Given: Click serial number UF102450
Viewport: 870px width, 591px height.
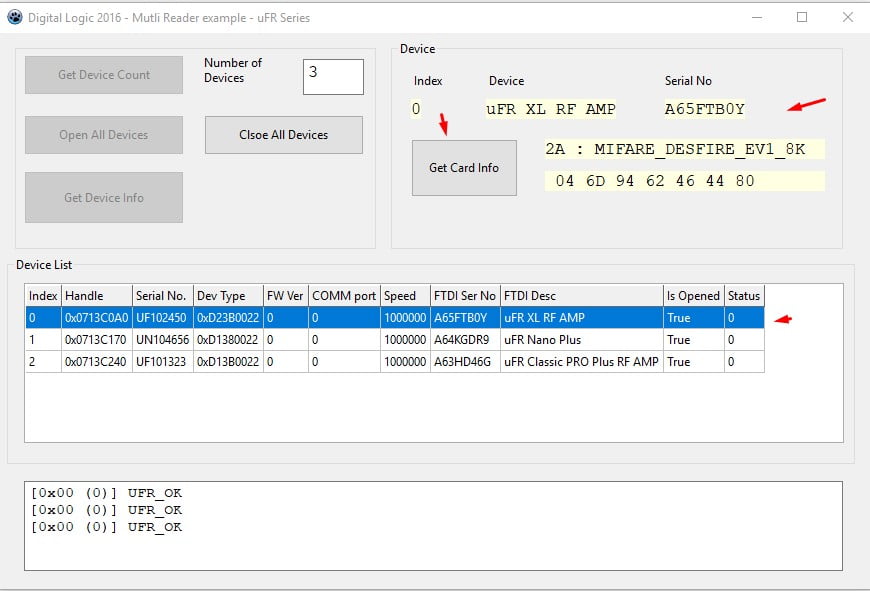Looking at the screenshot, I should [161, 318].
